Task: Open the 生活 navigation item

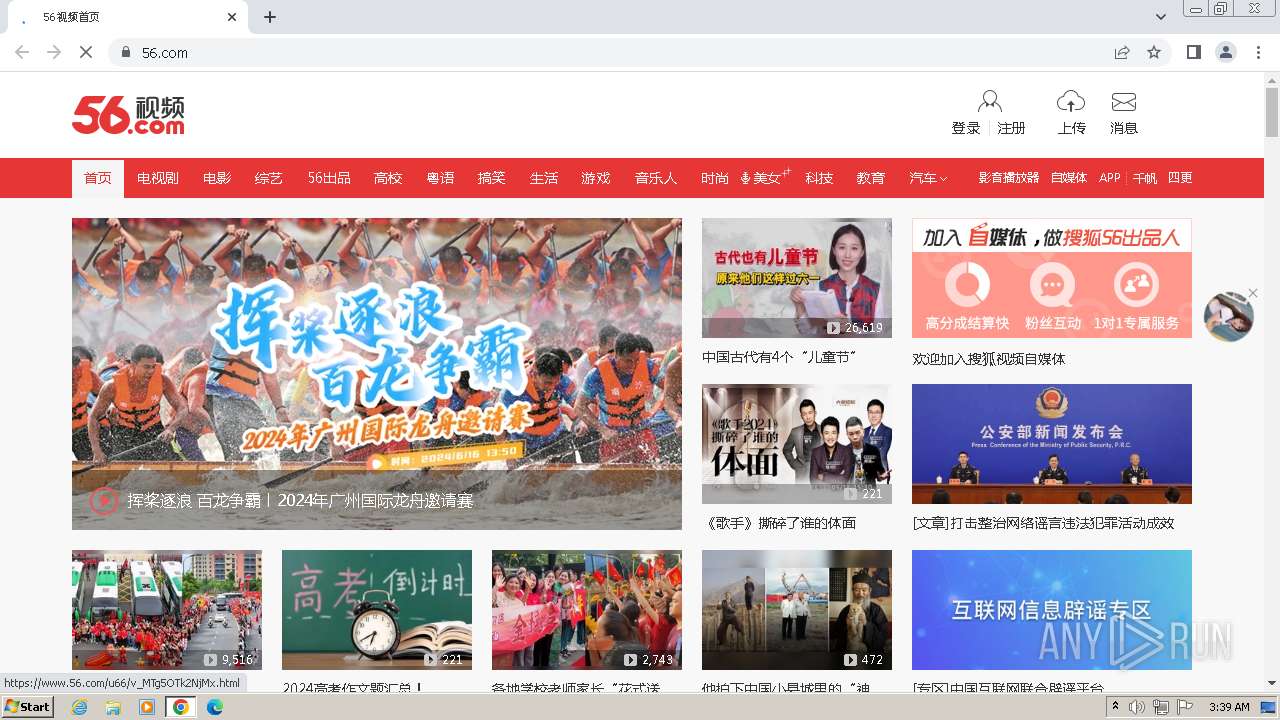Action: coord(544,178)
